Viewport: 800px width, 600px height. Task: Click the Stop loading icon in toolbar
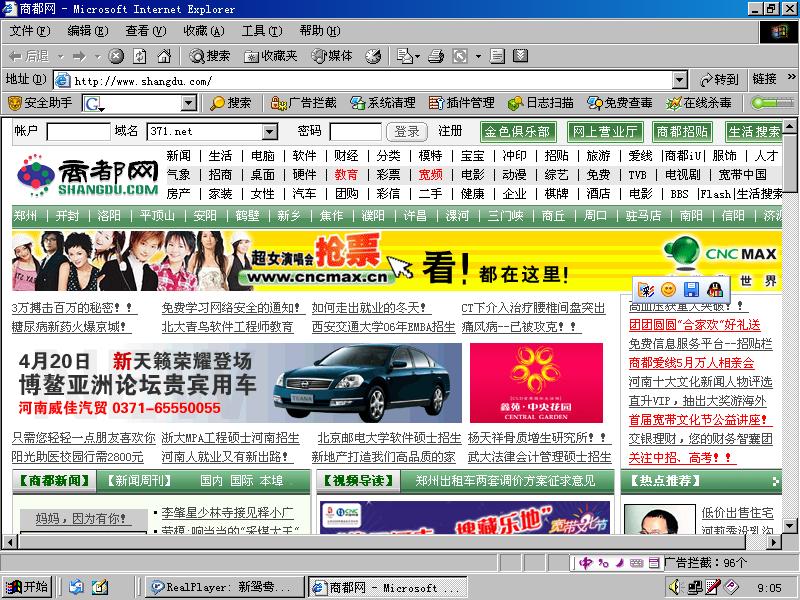[117, 56]
